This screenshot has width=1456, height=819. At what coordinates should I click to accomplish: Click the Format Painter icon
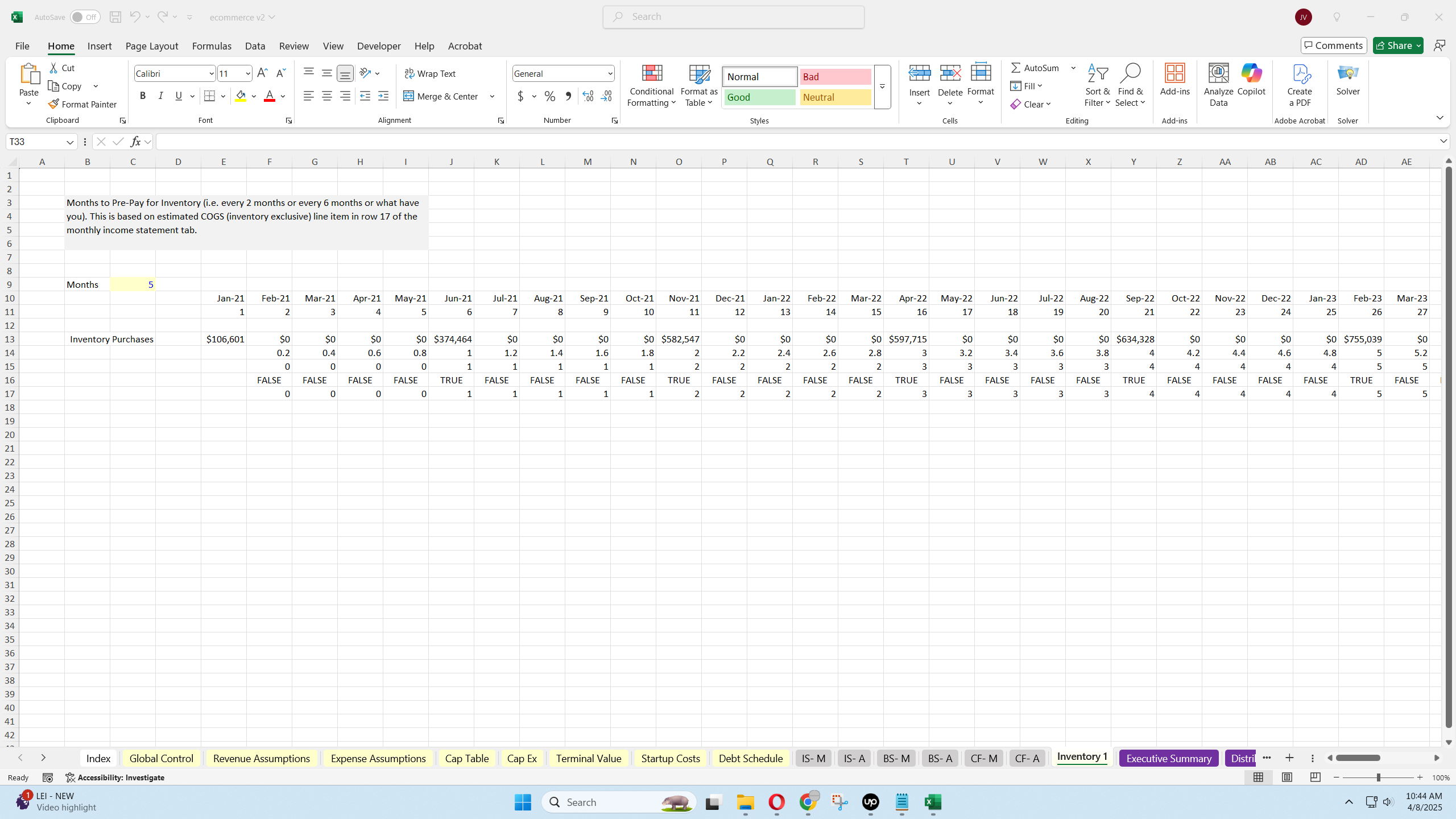pos(54,104)
